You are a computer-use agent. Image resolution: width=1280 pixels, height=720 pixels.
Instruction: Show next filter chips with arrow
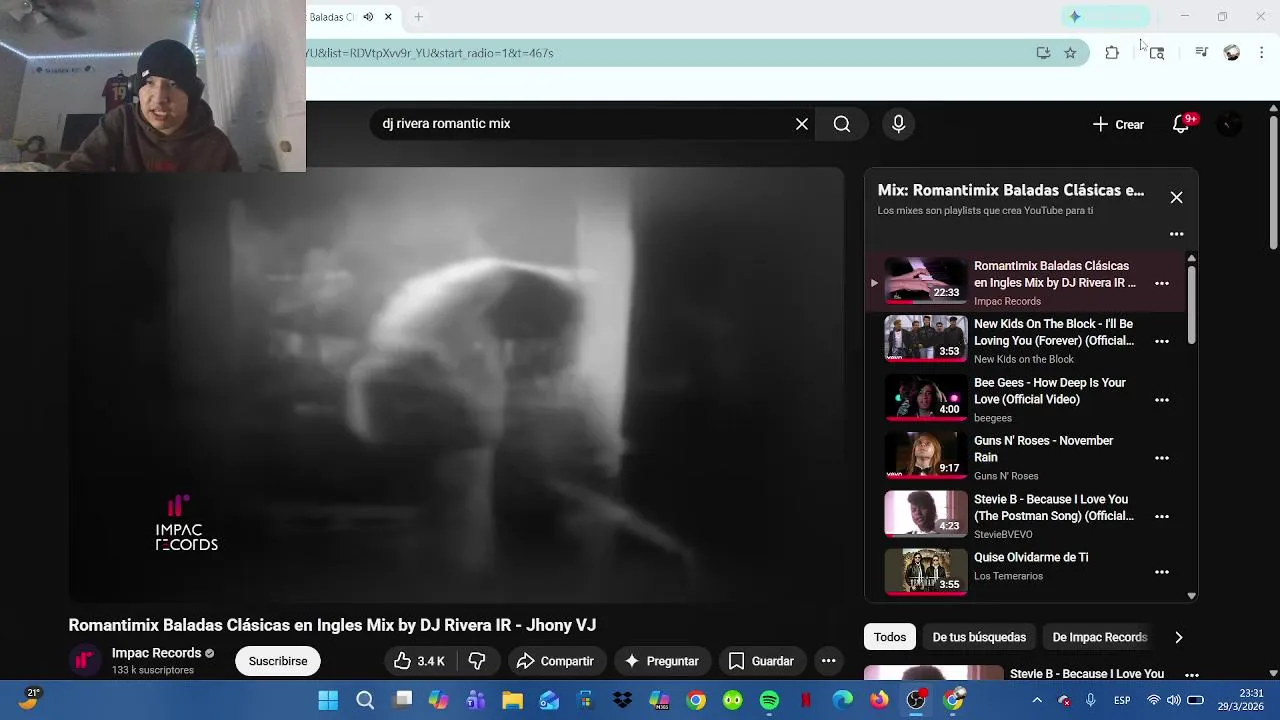click(x=1178, y=637)
